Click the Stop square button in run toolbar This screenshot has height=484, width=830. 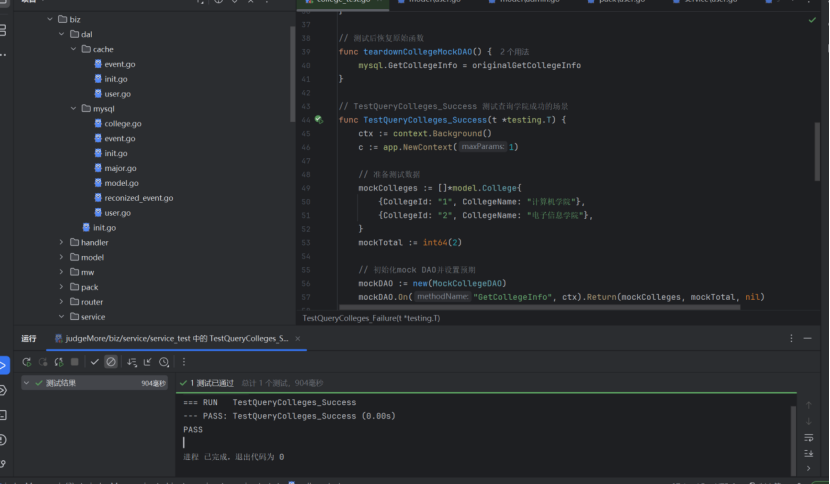(75, 362)
